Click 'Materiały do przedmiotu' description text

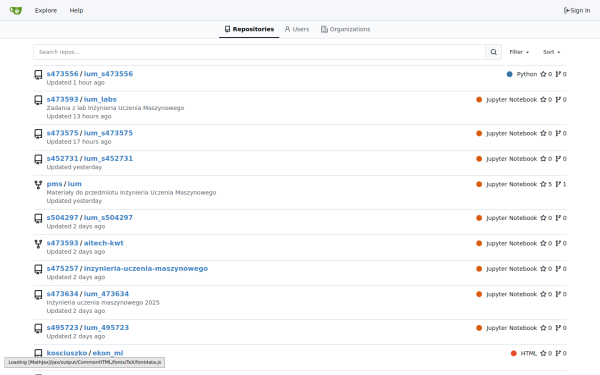click(x=131, y=192)
